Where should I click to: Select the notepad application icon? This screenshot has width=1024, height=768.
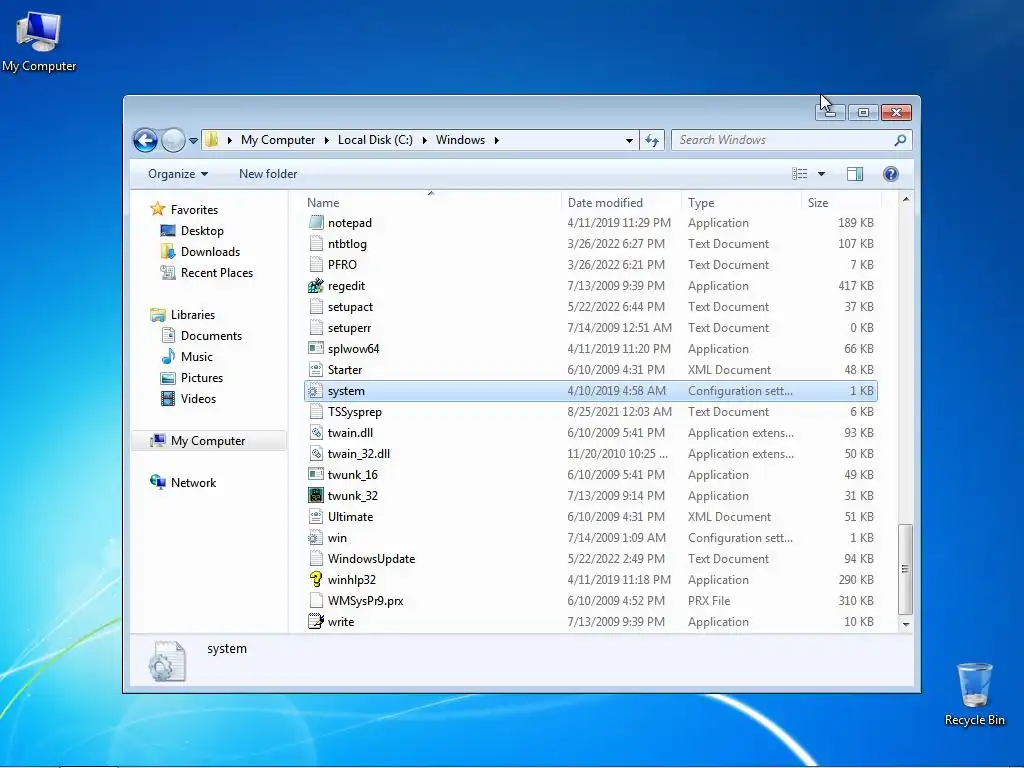point(315,223)
